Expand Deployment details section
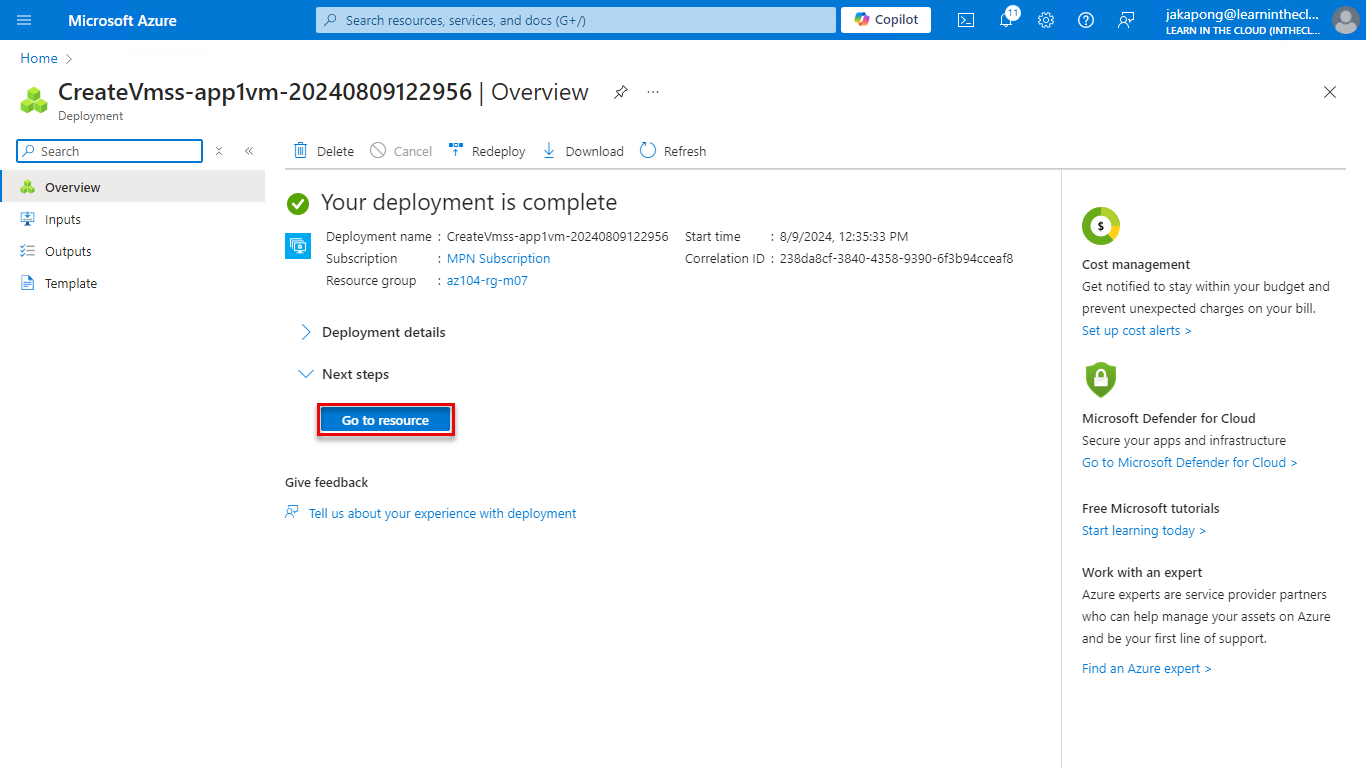This screenshot has height=768, width=1366. click(x=372, y=332)
